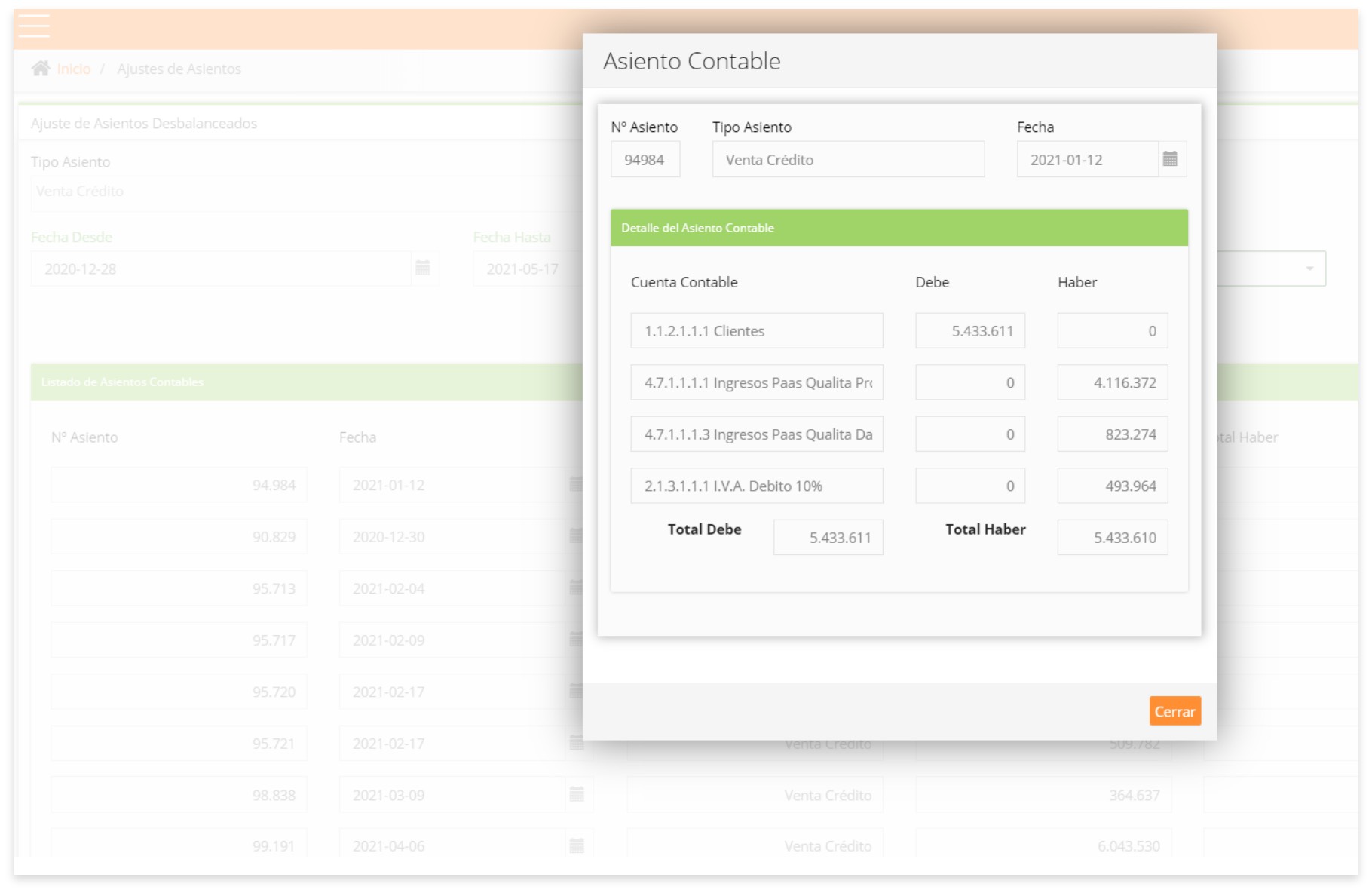The width and height of the screenshot is (1372, 893).
Task: Click Venta Crédito cell in row 98.838
Action: (x=755, y=795)
